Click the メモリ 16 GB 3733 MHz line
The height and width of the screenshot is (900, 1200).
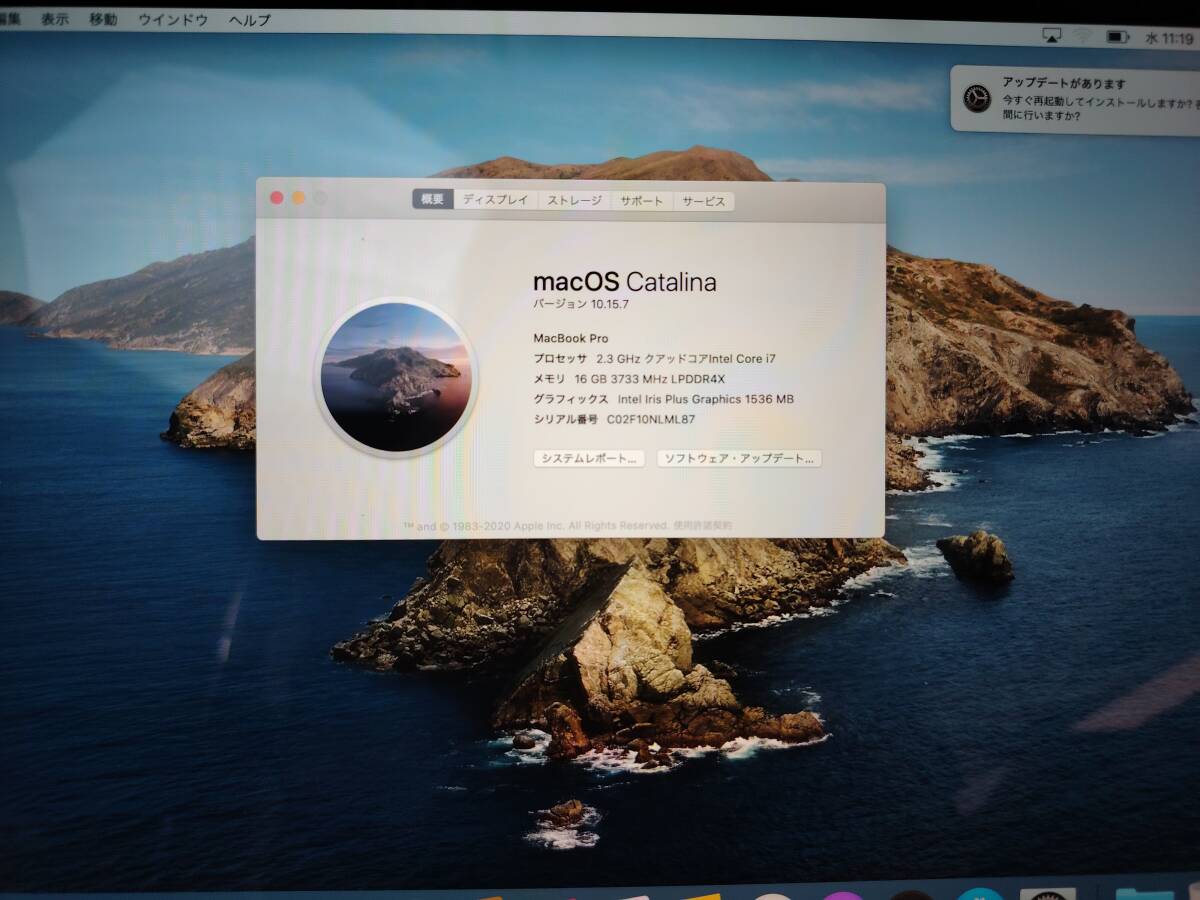pyautogui.click(x=629, y=378)
